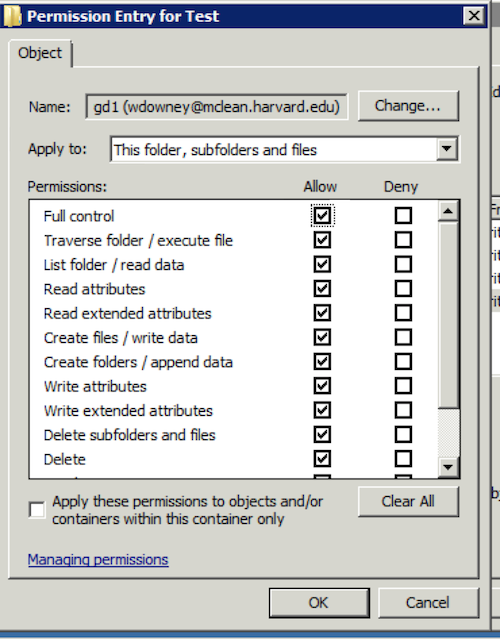The width and height of the screenshot is (500, 639).
Task: Open the Apply to dropdown arrow
Action: click(447, 149)
